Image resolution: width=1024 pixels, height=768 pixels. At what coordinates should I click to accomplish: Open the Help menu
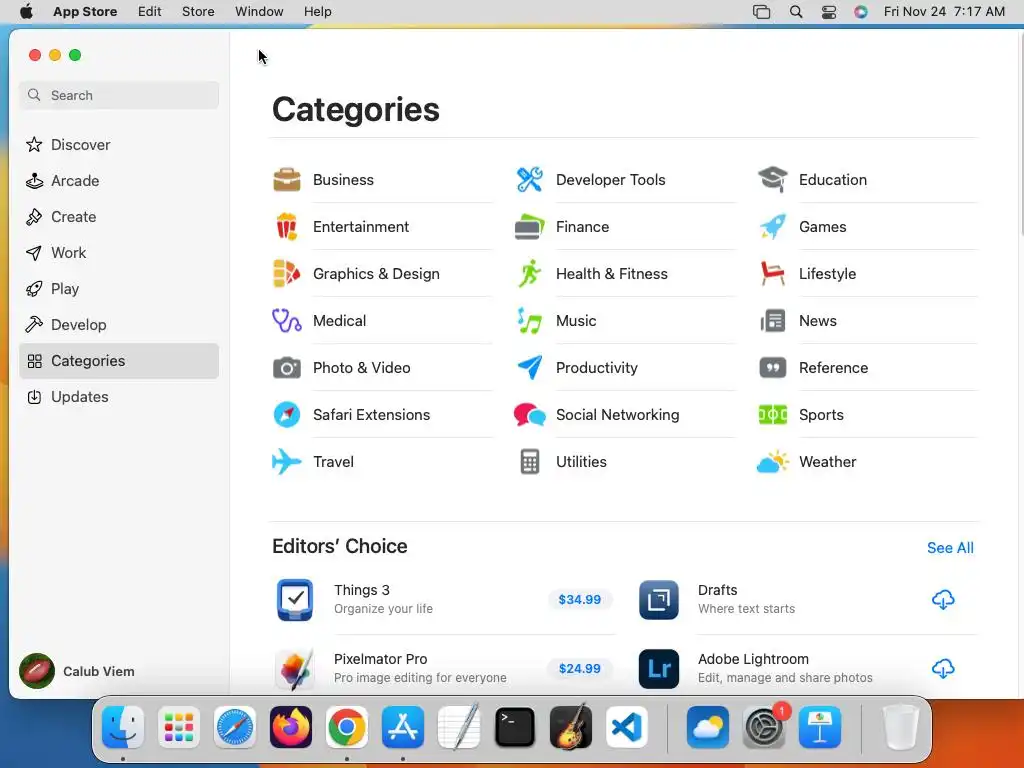tap(317, 12)
